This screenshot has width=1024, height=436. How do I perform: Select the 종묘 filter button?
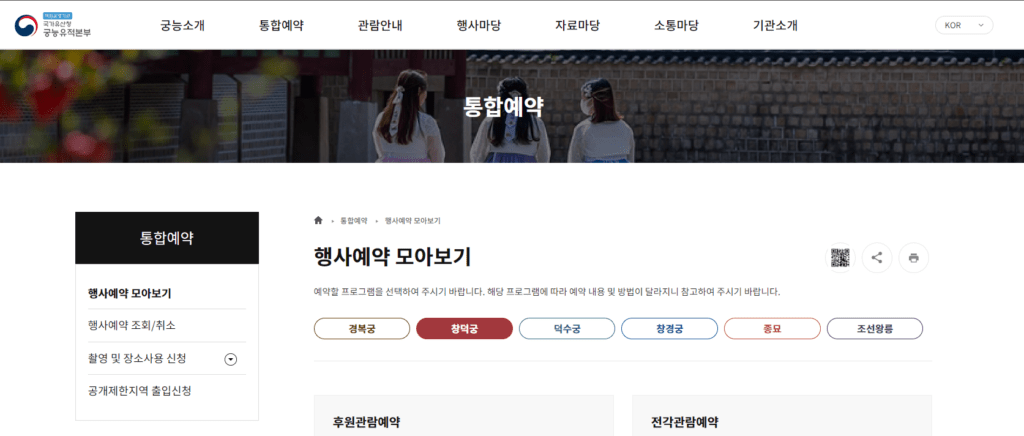tap(772, 328)
